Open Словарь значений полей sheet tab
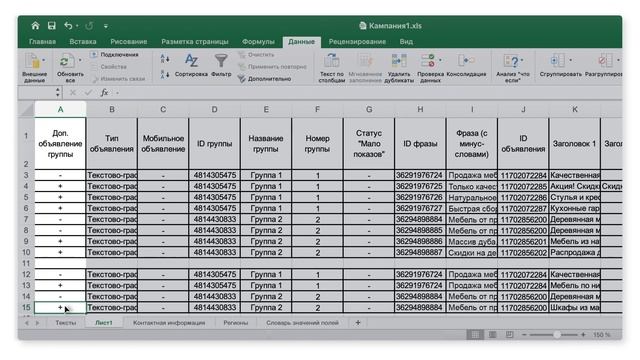 (302, 322)
